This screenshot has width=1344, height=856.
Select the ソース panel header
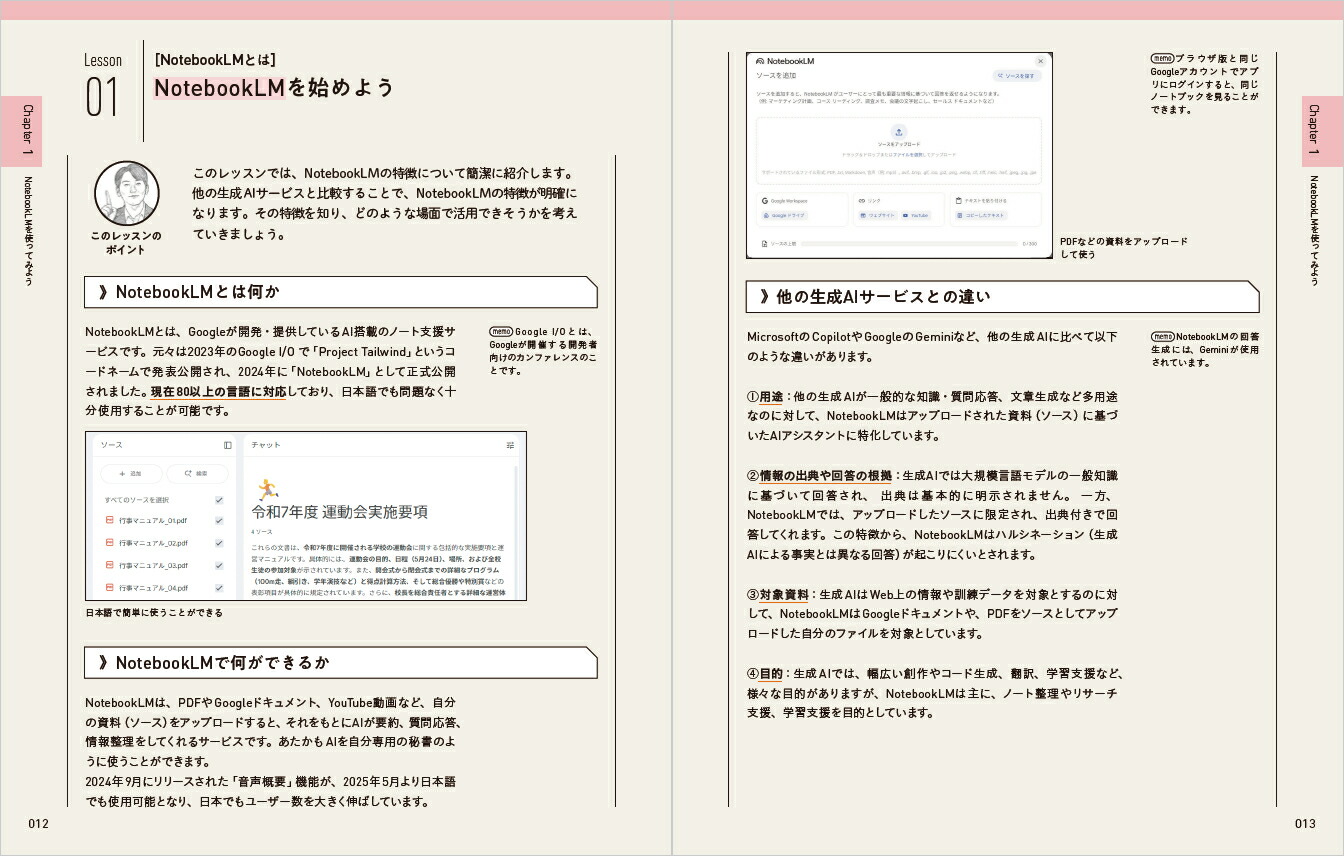click(112, 445)
